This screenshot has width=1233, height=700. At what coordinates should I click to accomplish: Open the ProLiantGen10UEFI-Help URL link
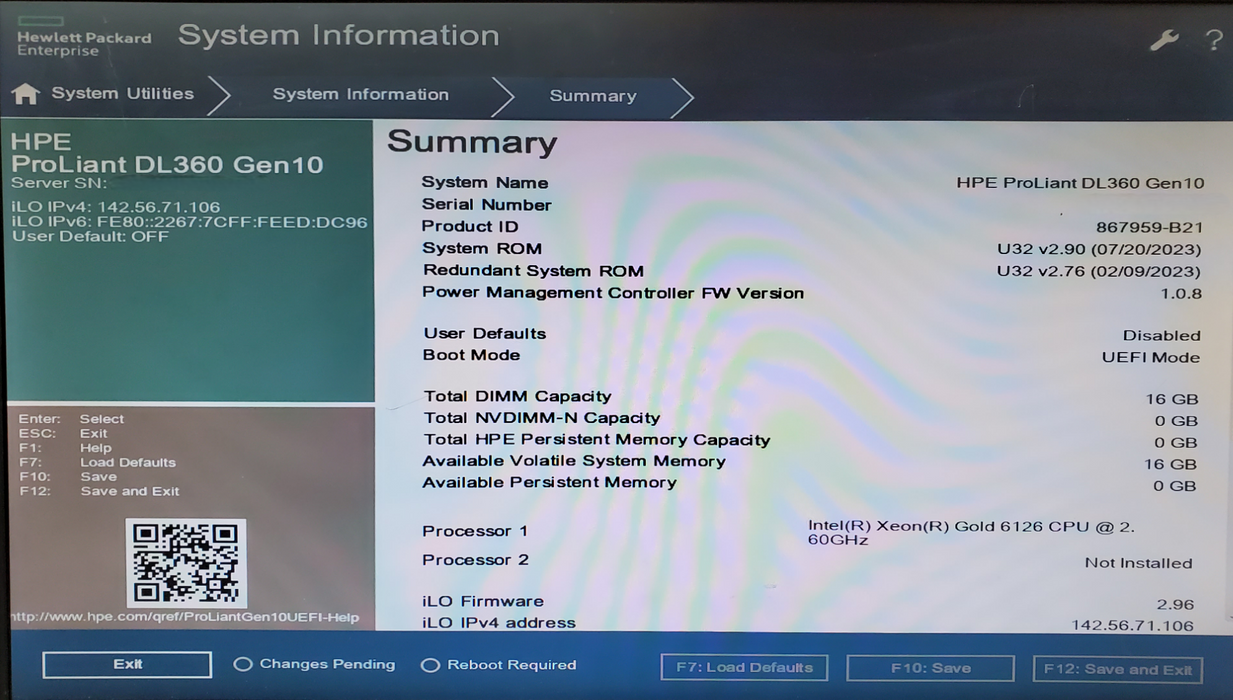[x=186, y=617]
